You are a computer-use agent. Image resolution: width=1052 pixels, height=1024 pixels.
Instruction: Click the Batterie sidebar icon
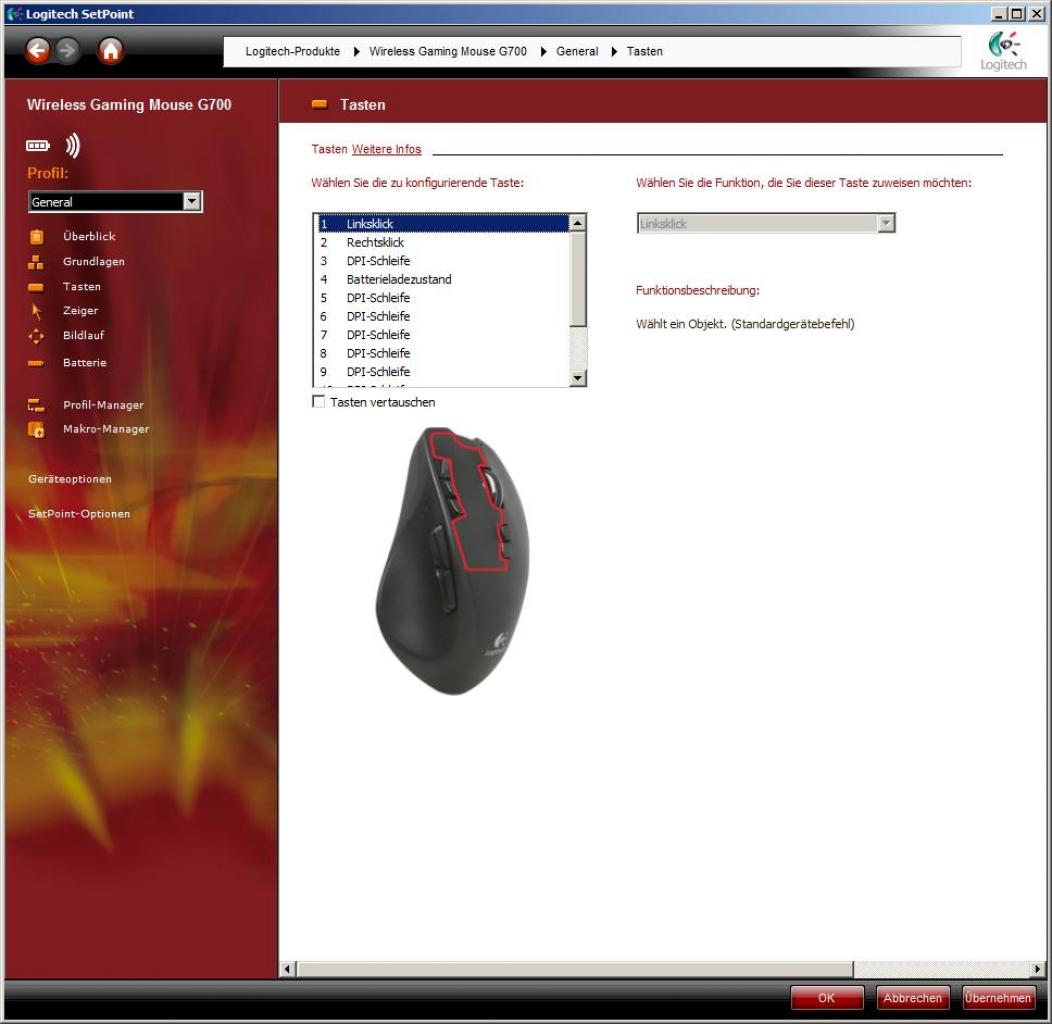tap(36, 363)
